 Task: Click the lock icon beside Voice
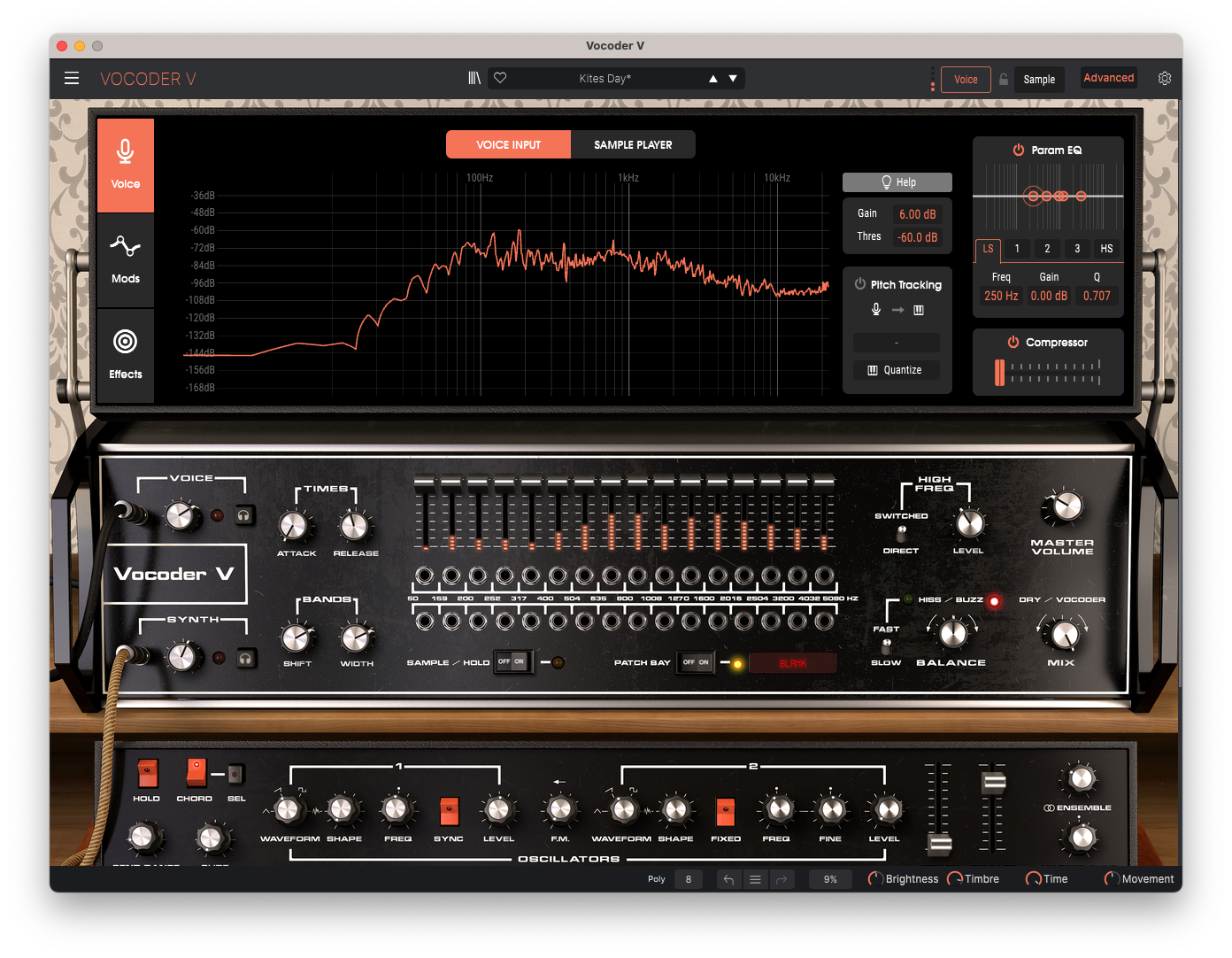point(1004,79)
